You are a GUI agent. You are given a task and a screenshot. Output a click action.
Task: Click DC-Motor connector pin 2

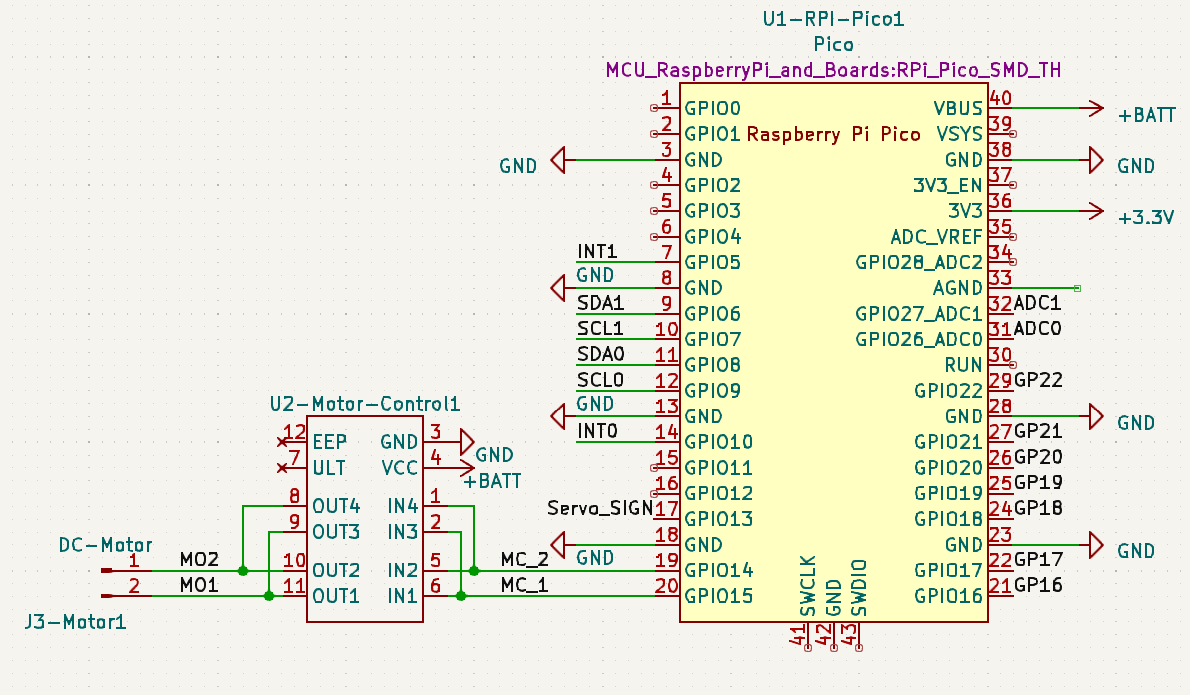tap(126, 596)
